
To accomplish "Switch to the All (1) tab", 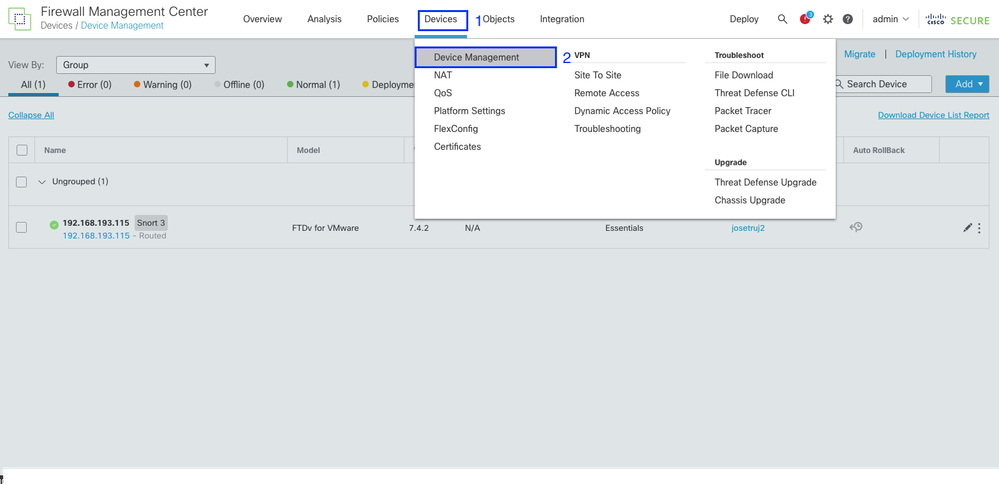I will [33, 85].
